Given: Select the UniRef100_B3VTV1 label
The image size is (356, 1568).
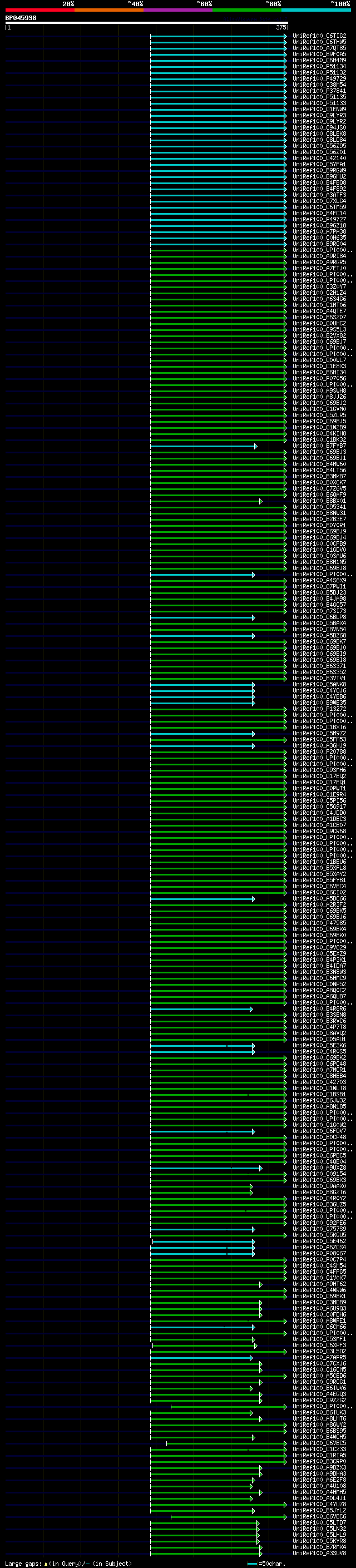Looking at the screenshot, I should 319,678.
